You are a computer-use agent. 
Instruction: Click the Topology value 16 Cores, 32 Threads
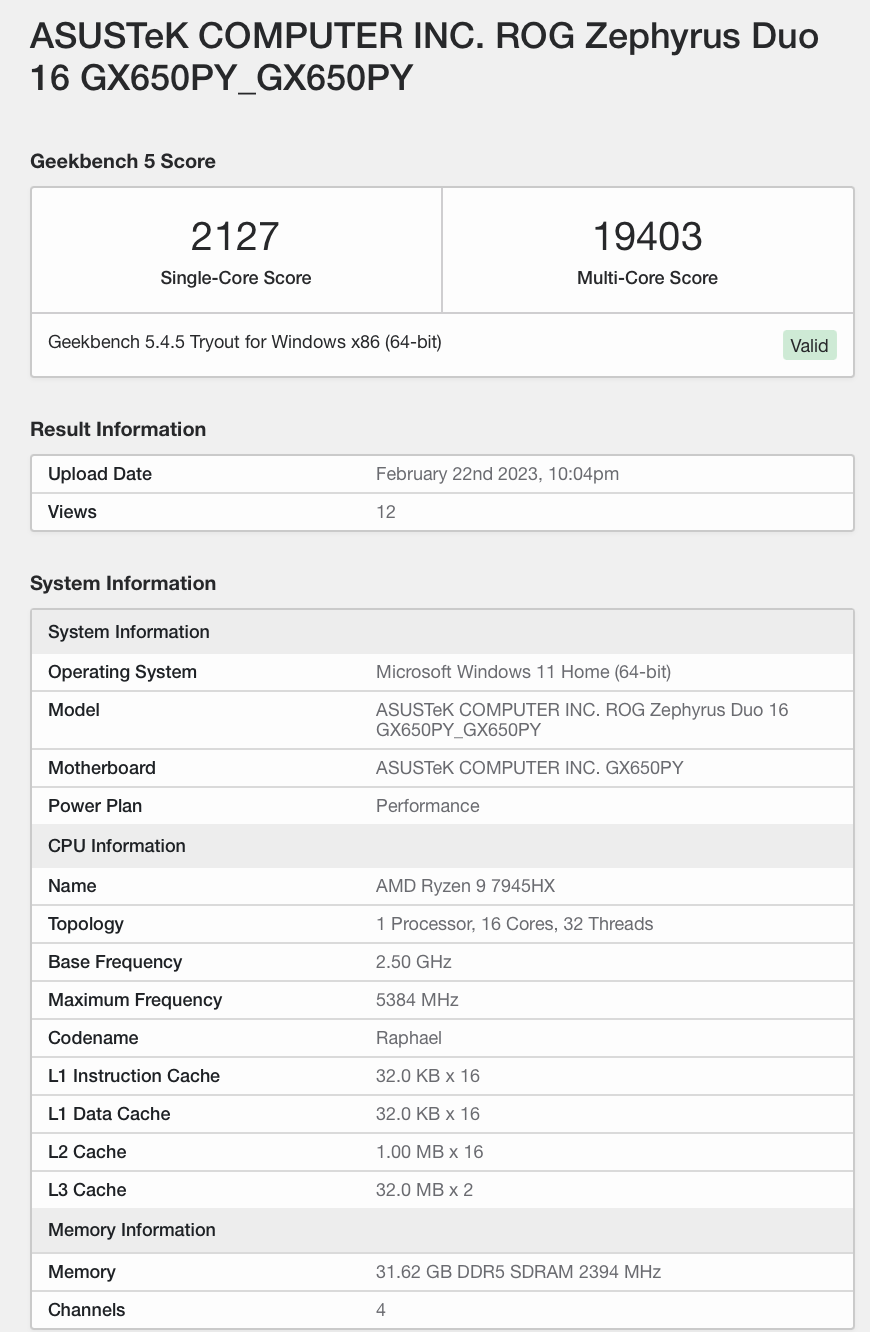[x=514, y=924]
